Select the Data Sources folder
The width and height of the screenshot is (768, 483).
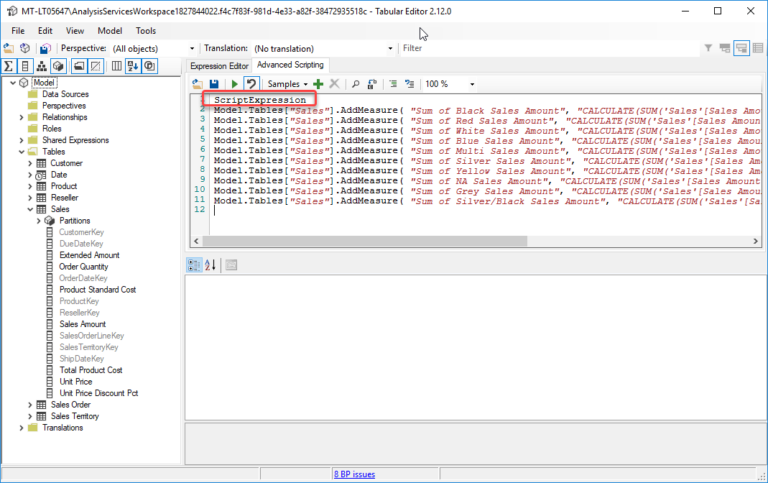pyautogui.click(x=65, y=94)
